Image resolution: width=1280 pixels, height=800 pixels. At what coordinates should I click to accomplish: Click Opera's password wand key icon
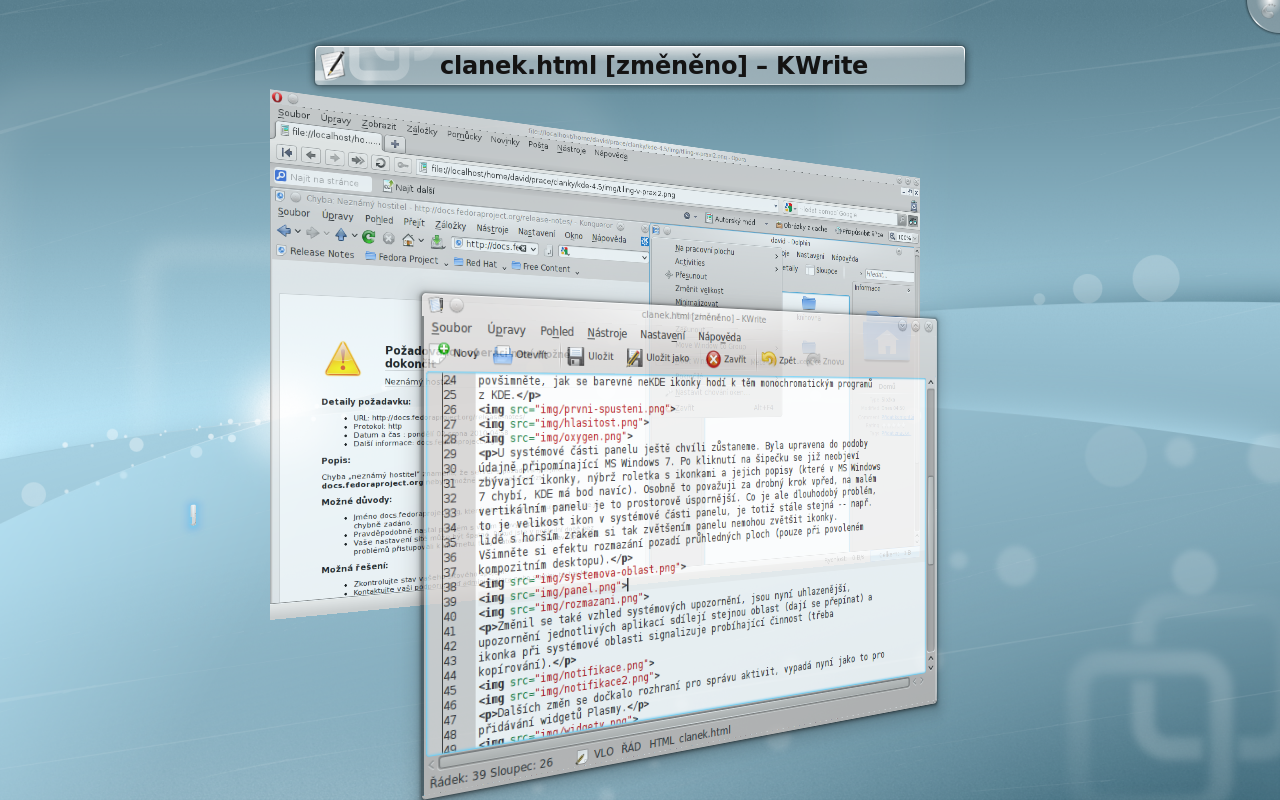(x=402, y=164)
